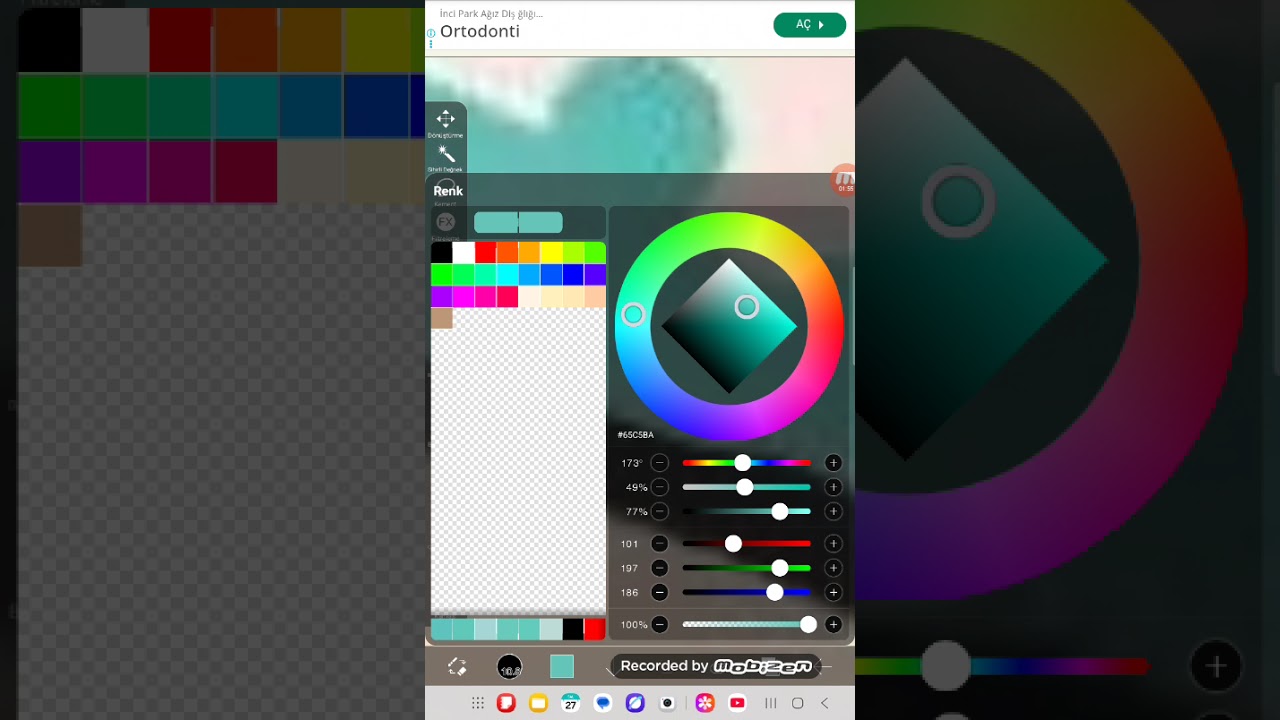Screen dimensions: 1280x720
Task: Tap the Android recents navigation button
Action: pos(771,703)
